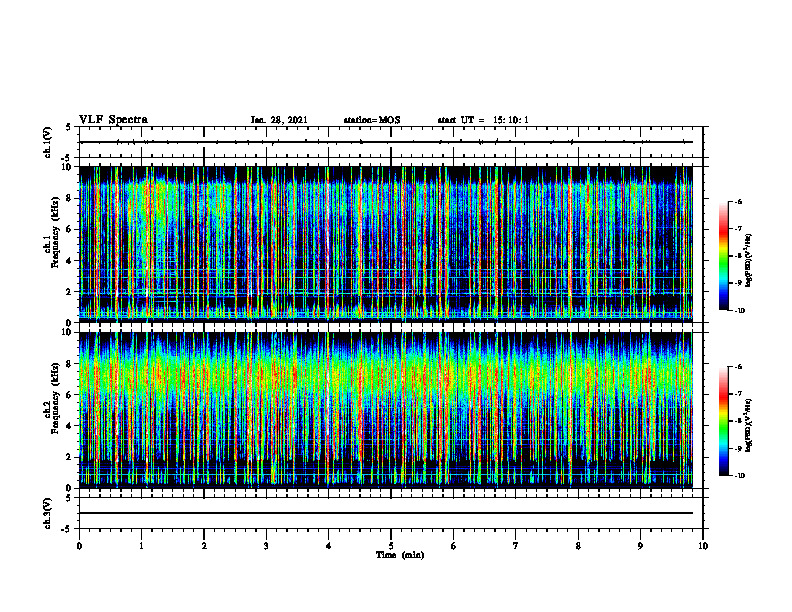This screenshot has width=792, height=612.
Task: Click the time axis tick label "8"
Action: point(578,546)
